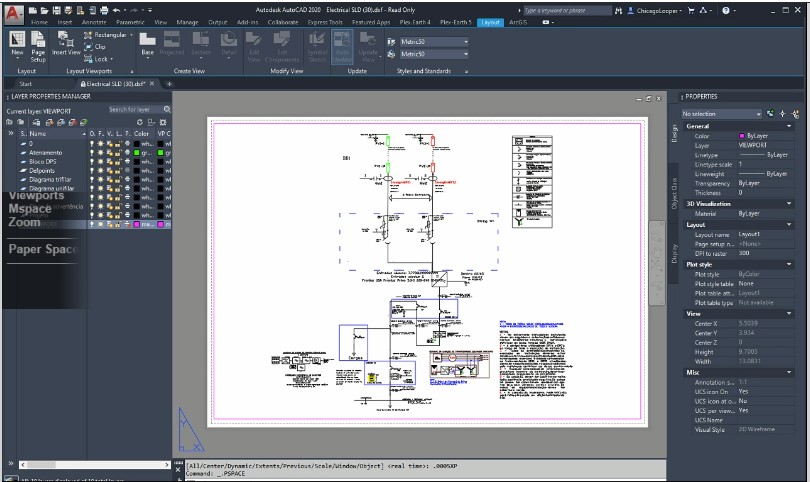Click the green color swatch of Aterramento layer
The image size is (810, 482).
(136, 153)
